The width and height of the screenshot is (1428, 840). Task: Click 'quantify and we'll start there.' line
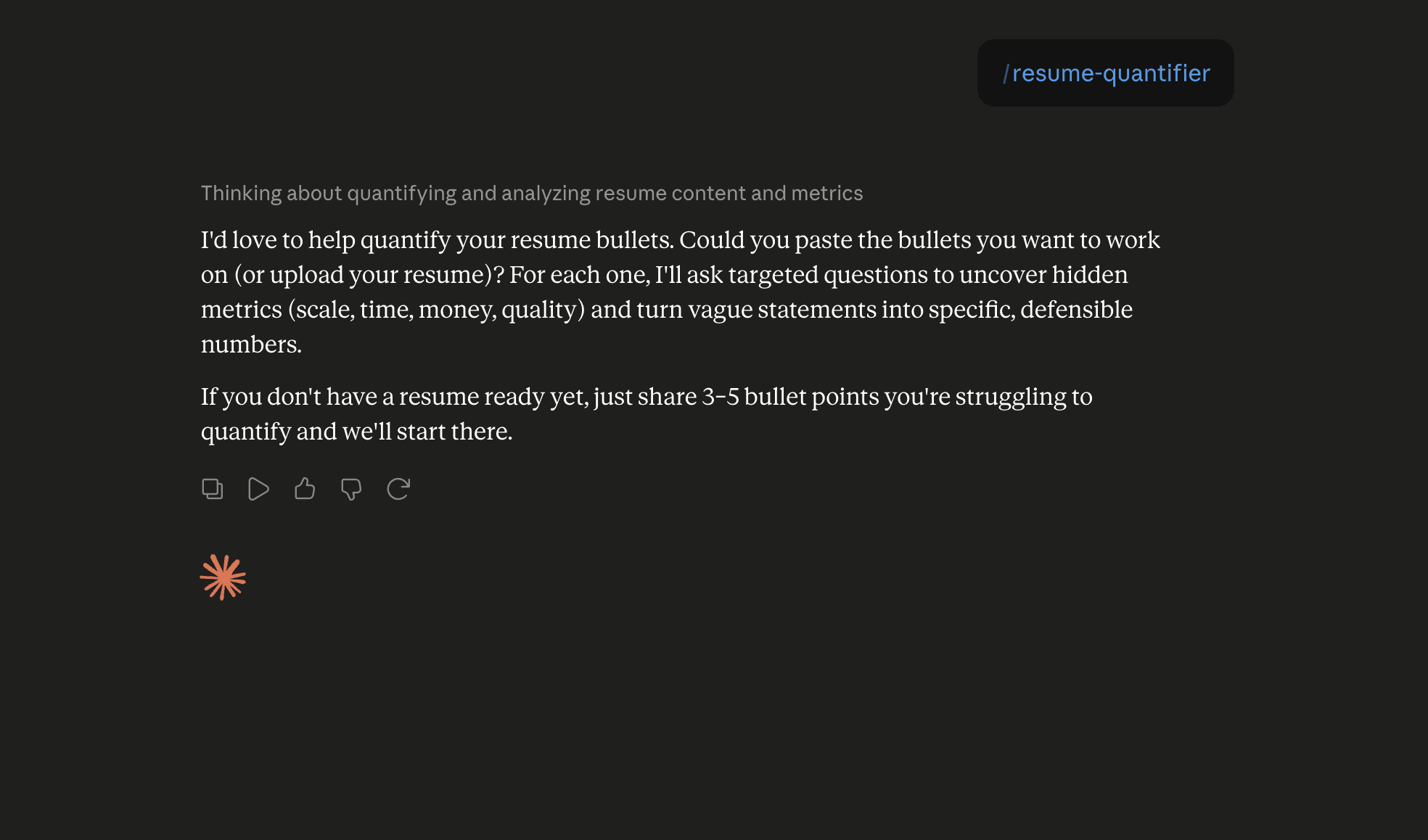point(356,432)
